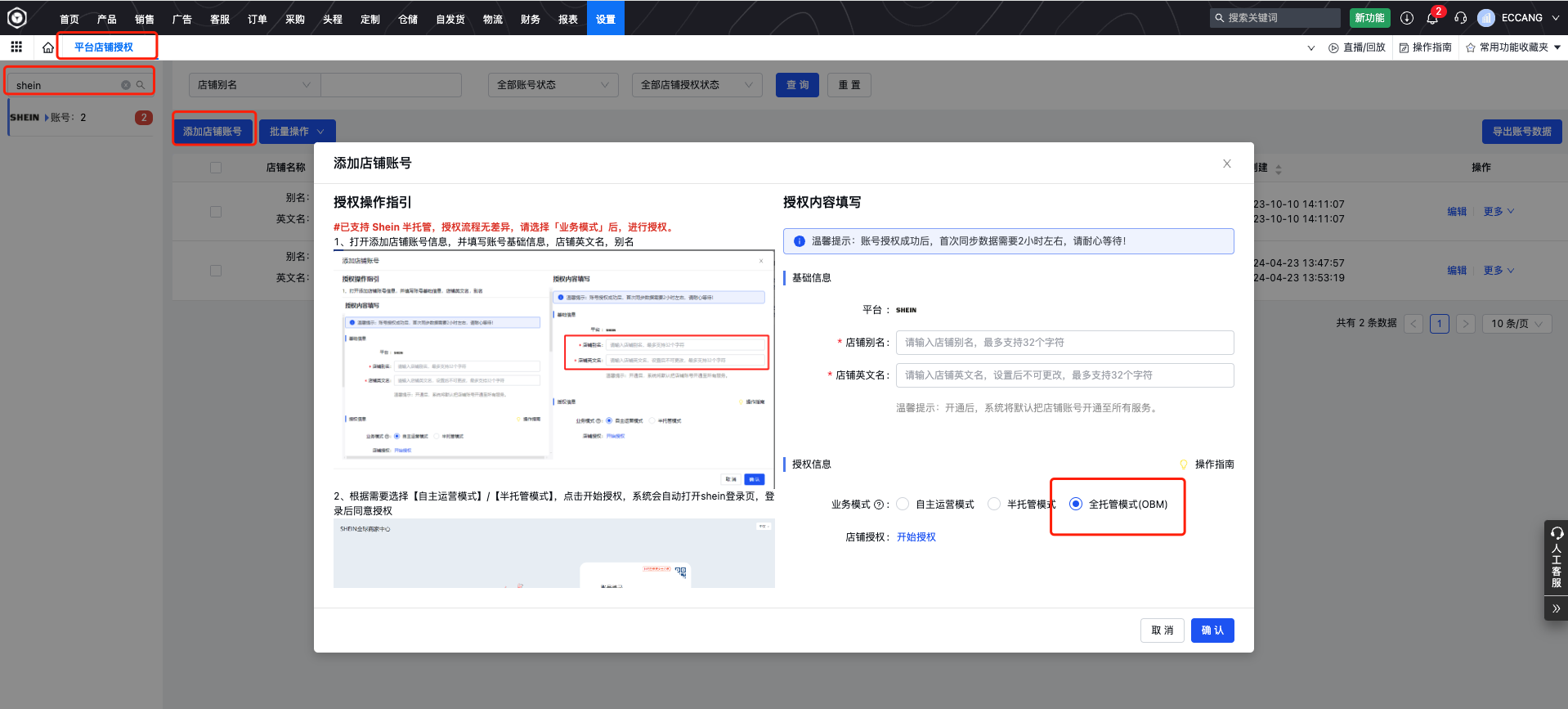Click the ECCANG logo icon
Screen dimensions: 1568x709
click(x=17, y=17)
